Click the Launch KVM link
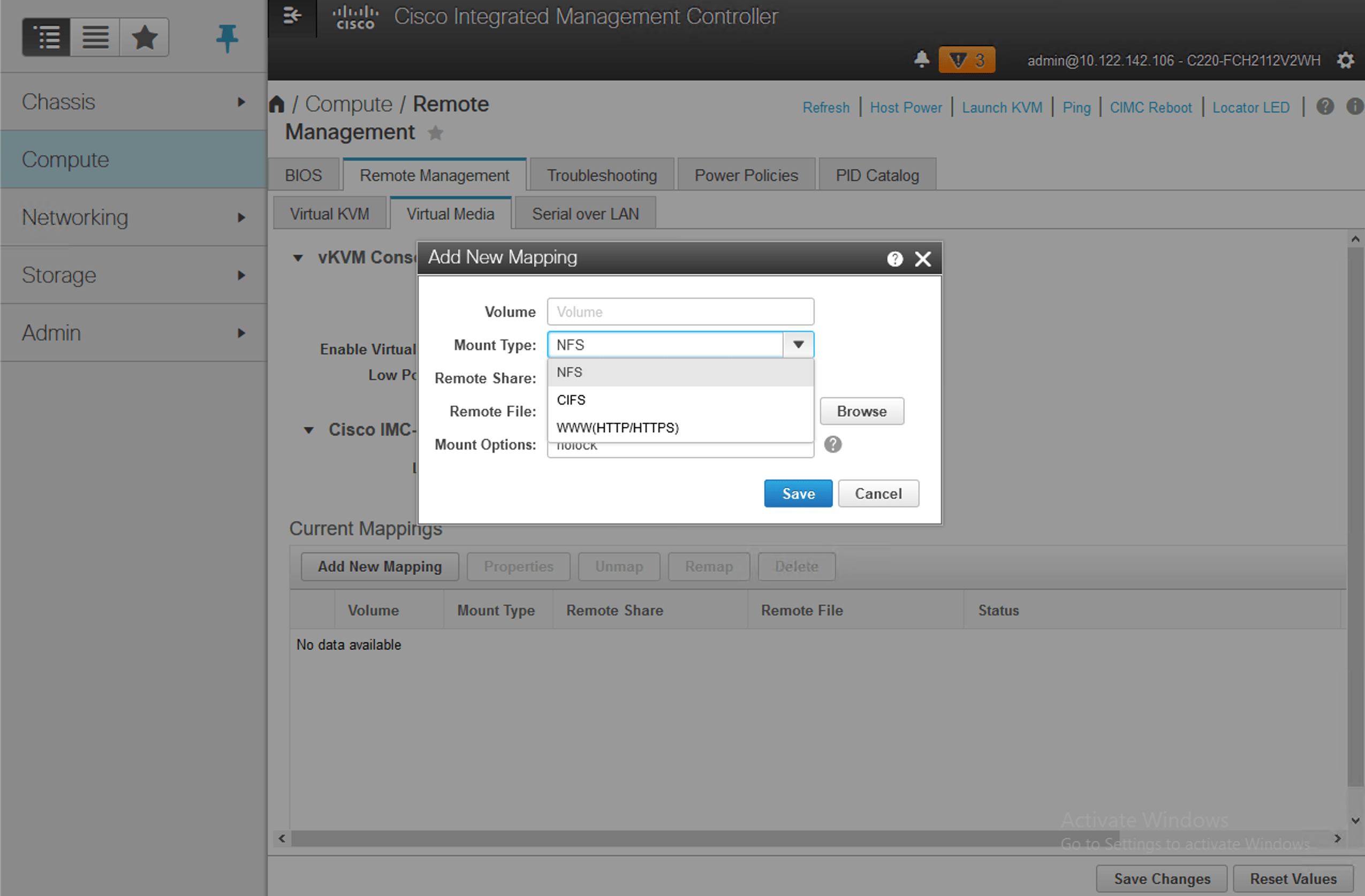Screen dimensions: 1365x896 (1002, 107)
